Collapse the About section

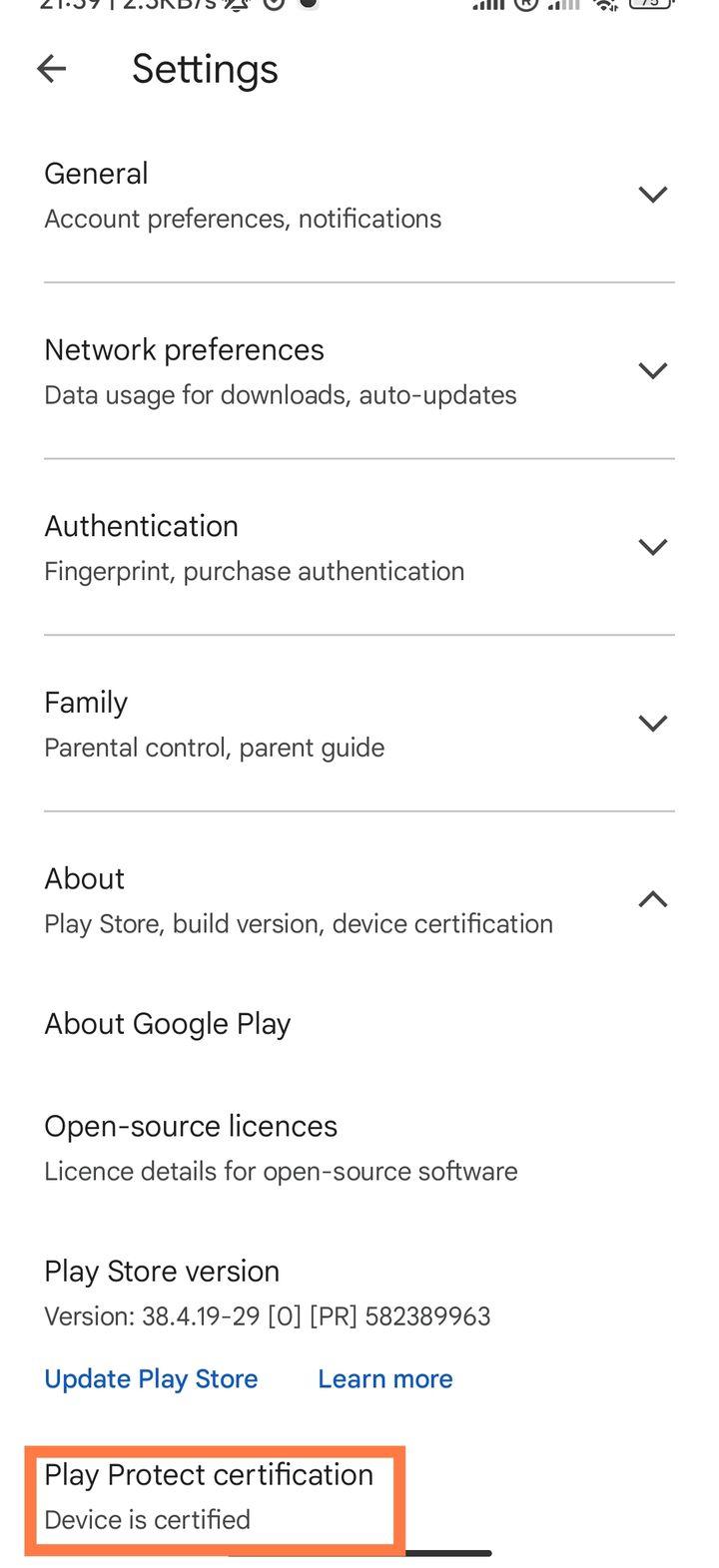(652, 899)
